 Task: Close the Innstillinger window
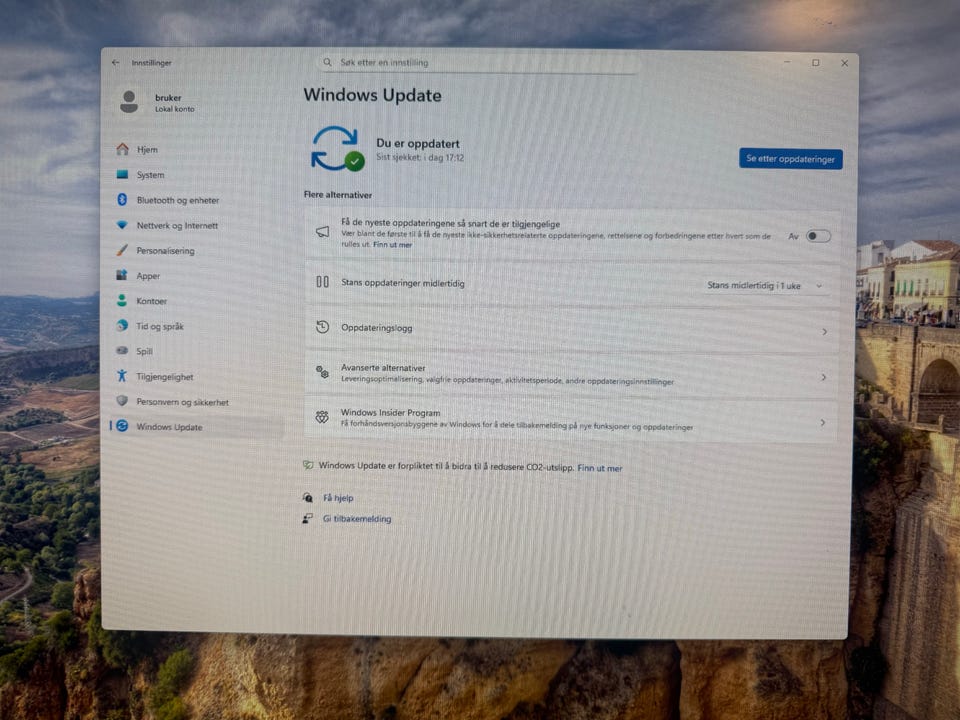[x=844, y=63]
